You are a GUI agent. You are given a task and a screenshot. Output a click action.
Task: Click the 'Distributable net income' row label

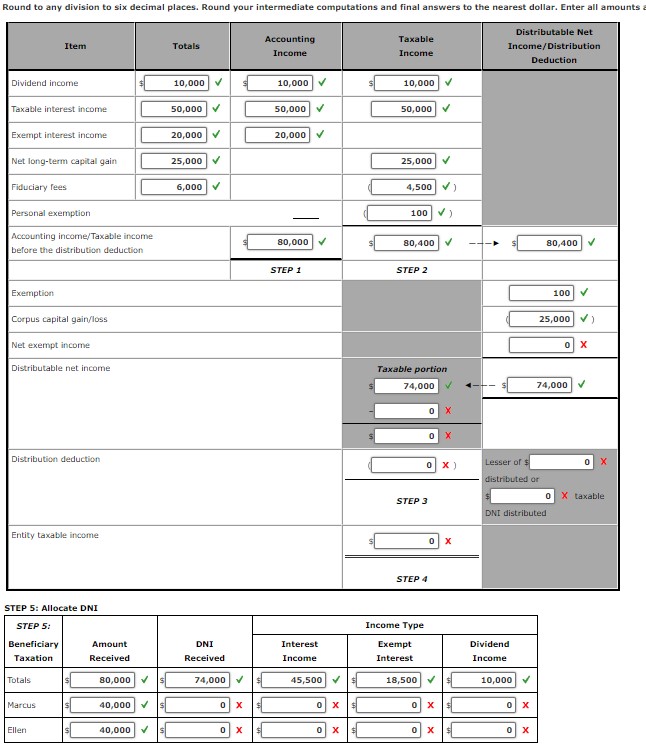click(61, 368)
